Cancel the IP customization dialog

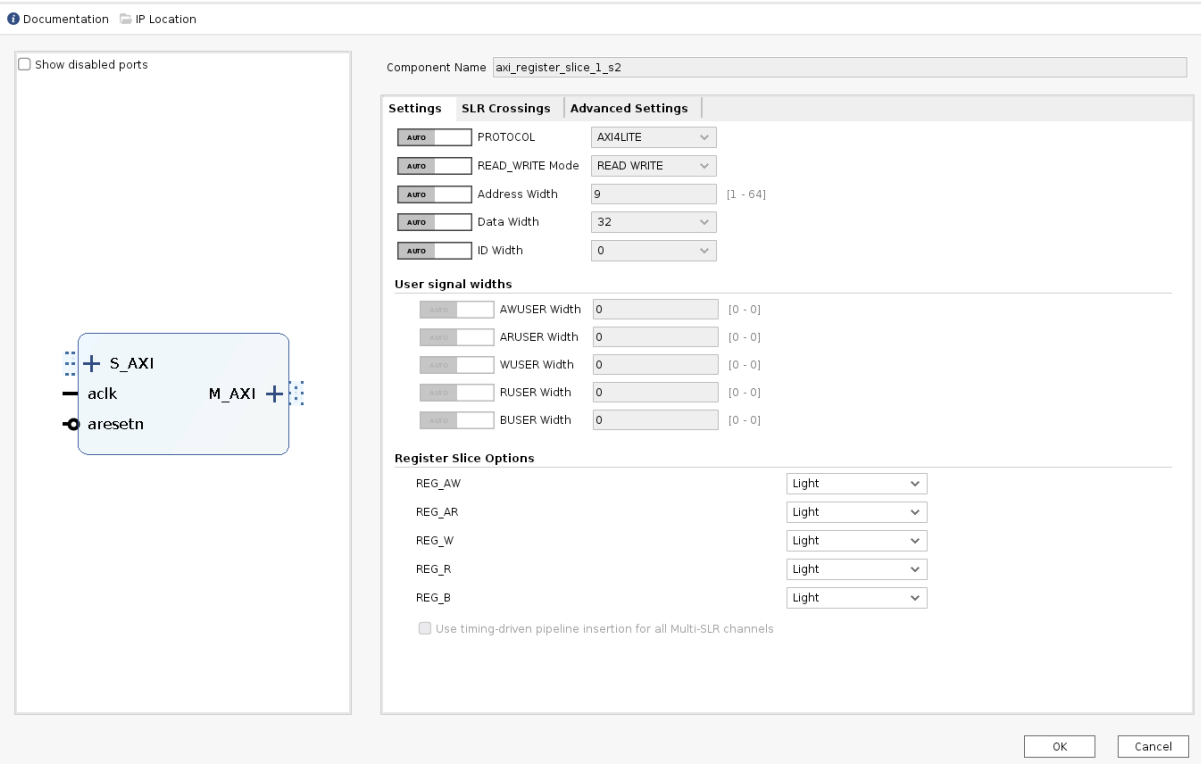click(x=1152, y=746)
